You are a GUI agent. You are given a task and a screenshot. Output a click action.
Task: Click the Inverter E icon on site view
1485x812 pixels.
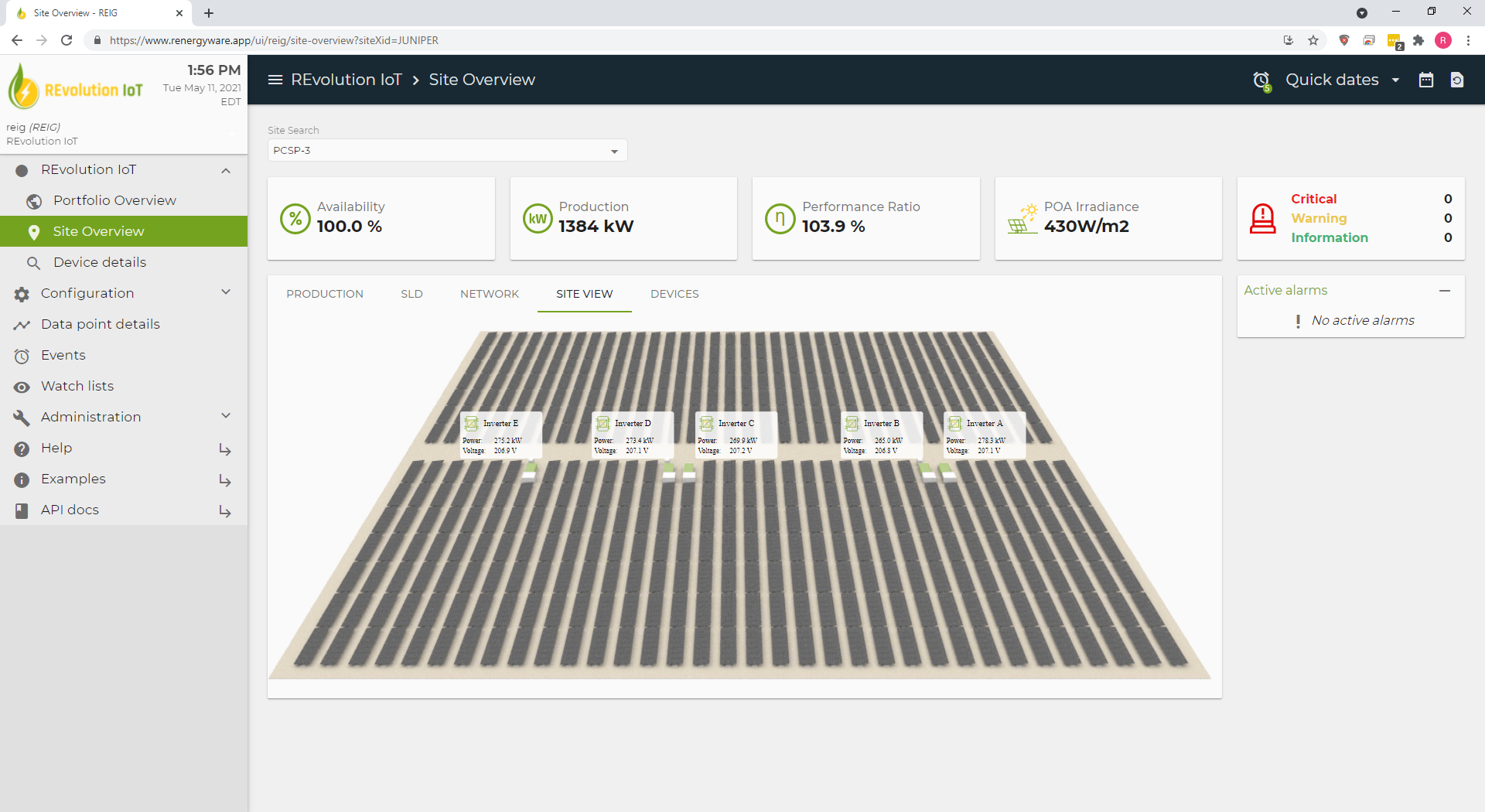[471, 423]
